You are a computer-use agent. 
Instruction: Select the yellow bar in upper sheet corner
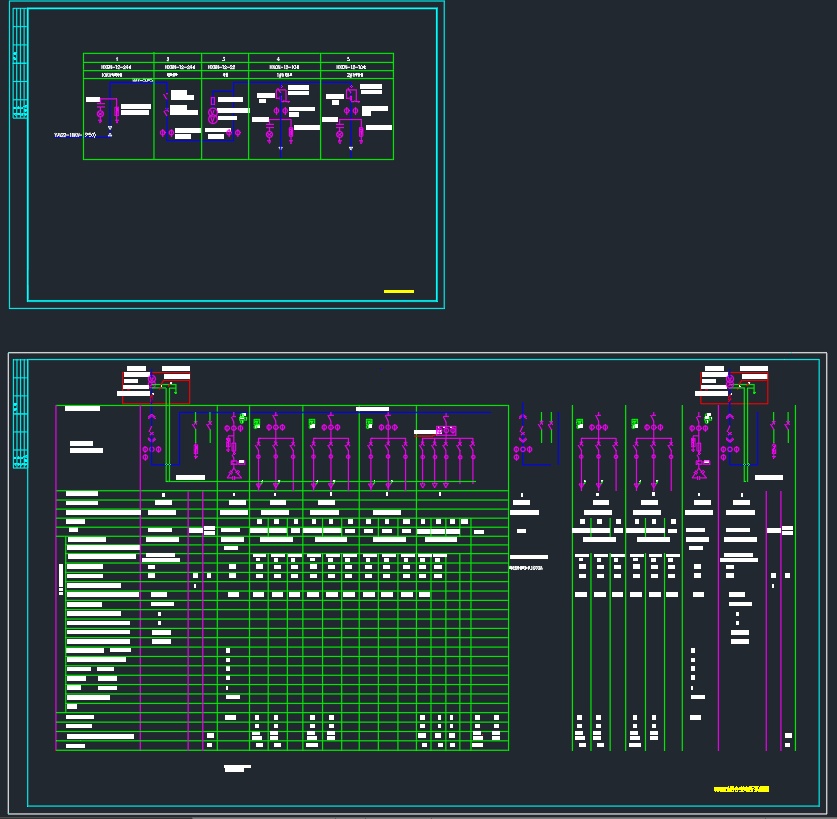click(398, 291)
